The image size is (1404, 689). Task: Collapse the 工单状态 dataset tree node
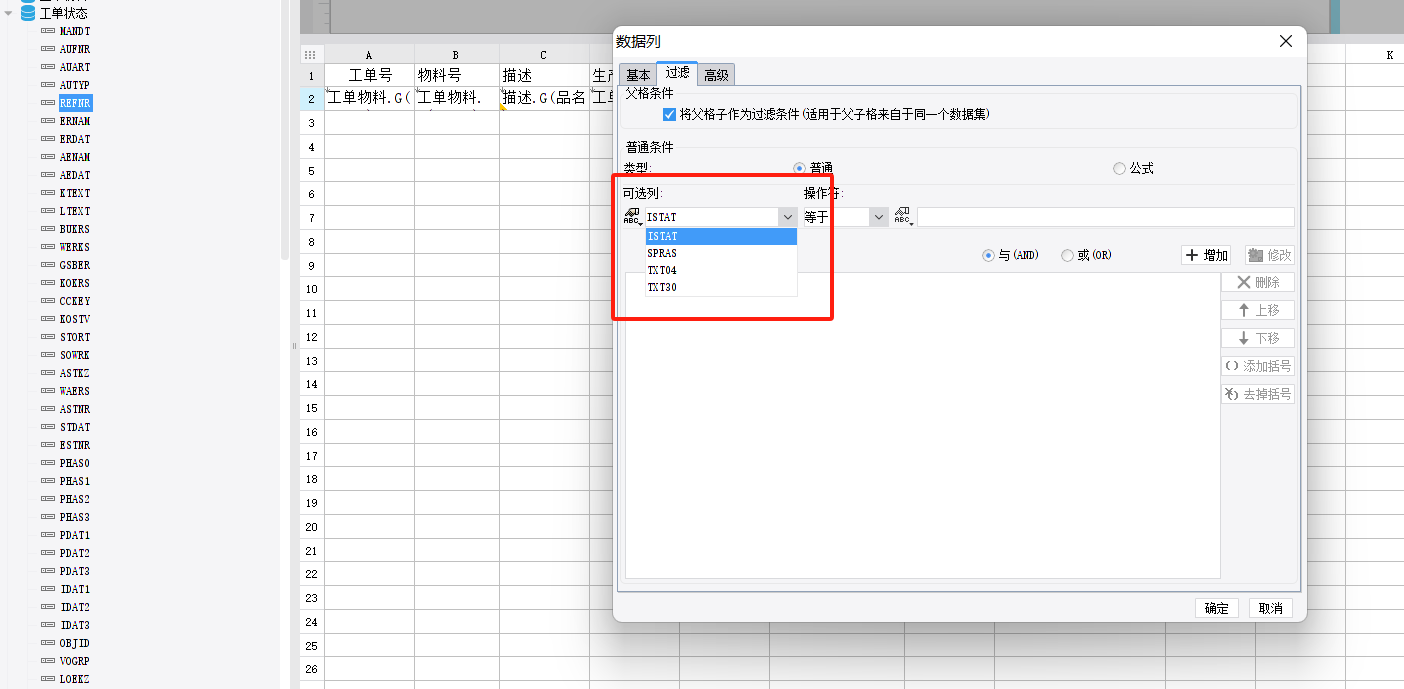pos(8,13)
